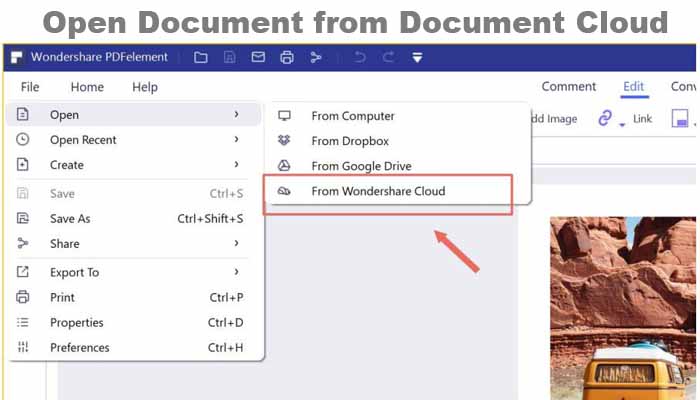The image size is (700, 400).
Task: Click the Link chain icon in toolbar
Action: [604, 118]
